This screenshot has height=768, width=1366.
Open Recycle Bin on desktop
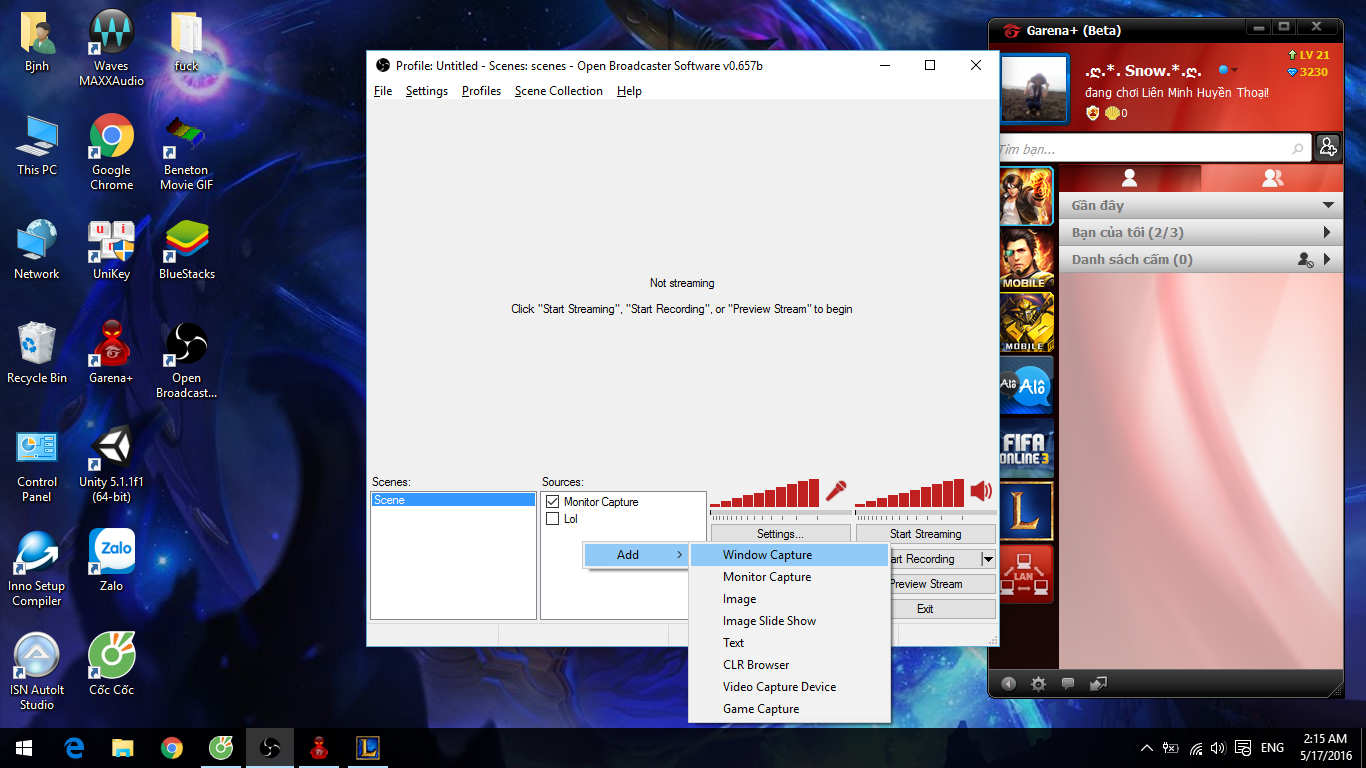pos(37,354)
